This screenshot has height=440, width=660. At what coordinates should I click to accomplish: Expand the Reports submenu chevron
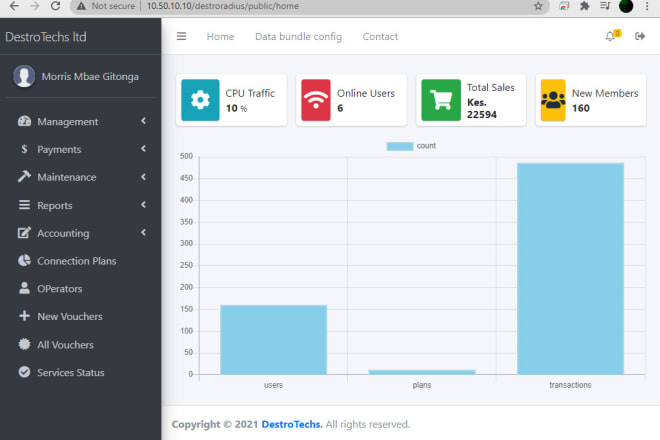(144, 205)
